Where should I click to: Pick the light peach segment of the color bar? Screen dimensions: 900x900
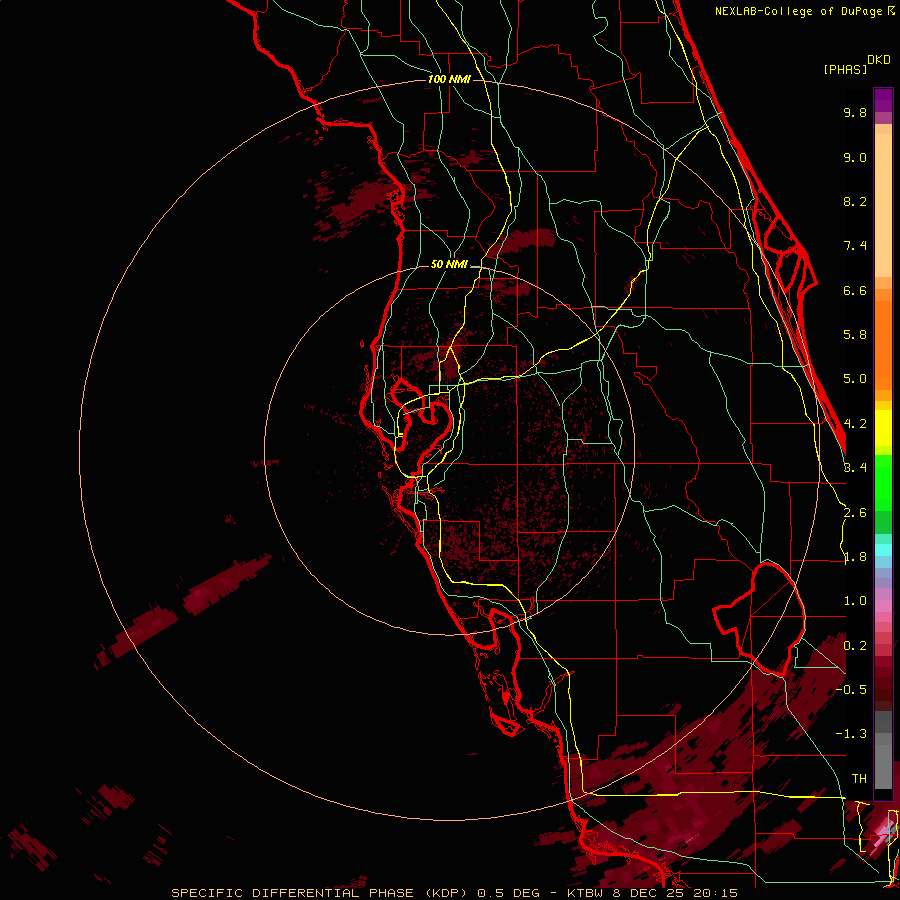tap(883, 205)
